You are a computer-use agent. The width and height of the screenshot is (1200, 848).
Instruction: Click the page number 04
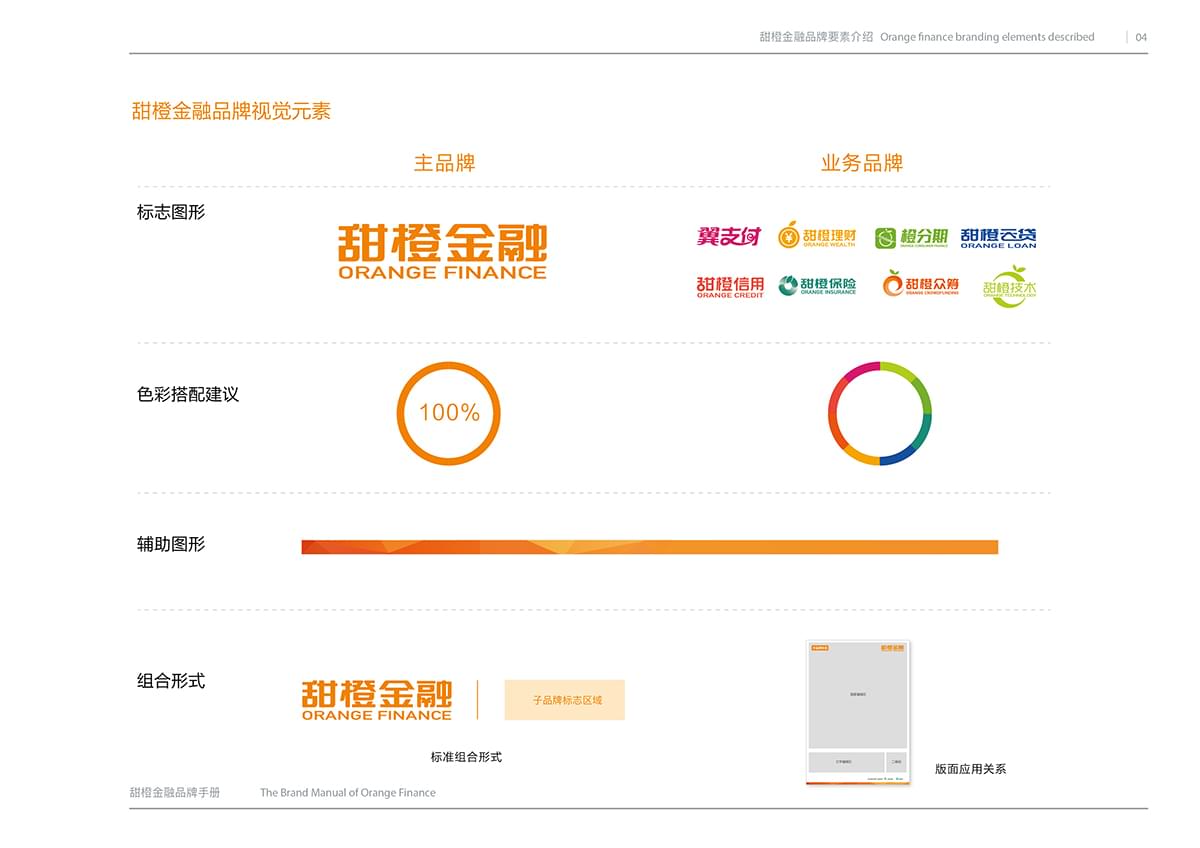[x=1141, y=37]
